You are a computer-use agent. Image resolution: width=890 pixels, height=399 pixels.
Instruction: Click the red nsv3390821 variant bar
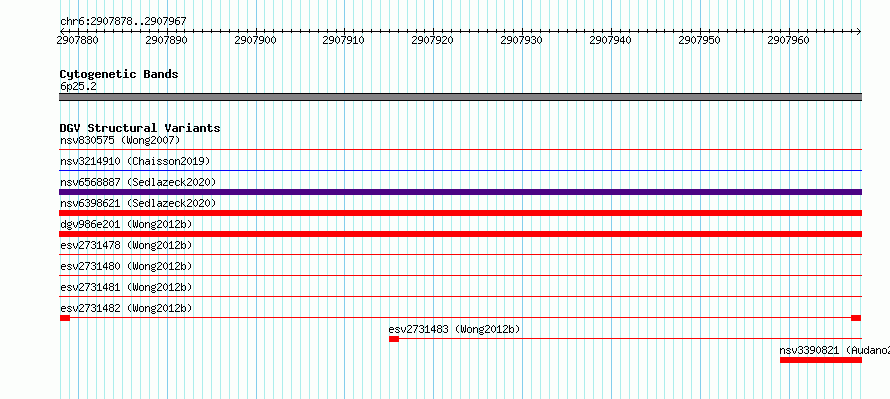(821, 360)
